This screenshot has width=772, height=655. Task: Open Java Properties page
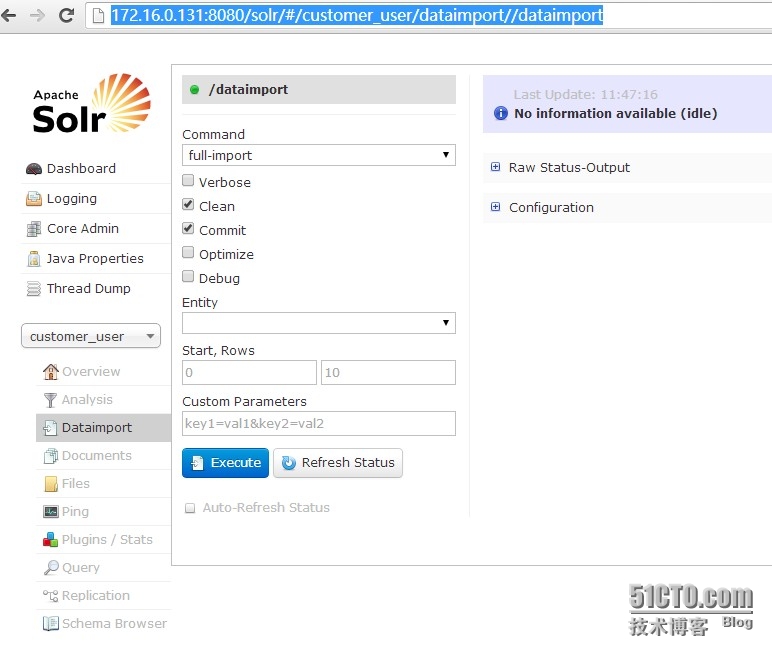[x=95, y=259]
